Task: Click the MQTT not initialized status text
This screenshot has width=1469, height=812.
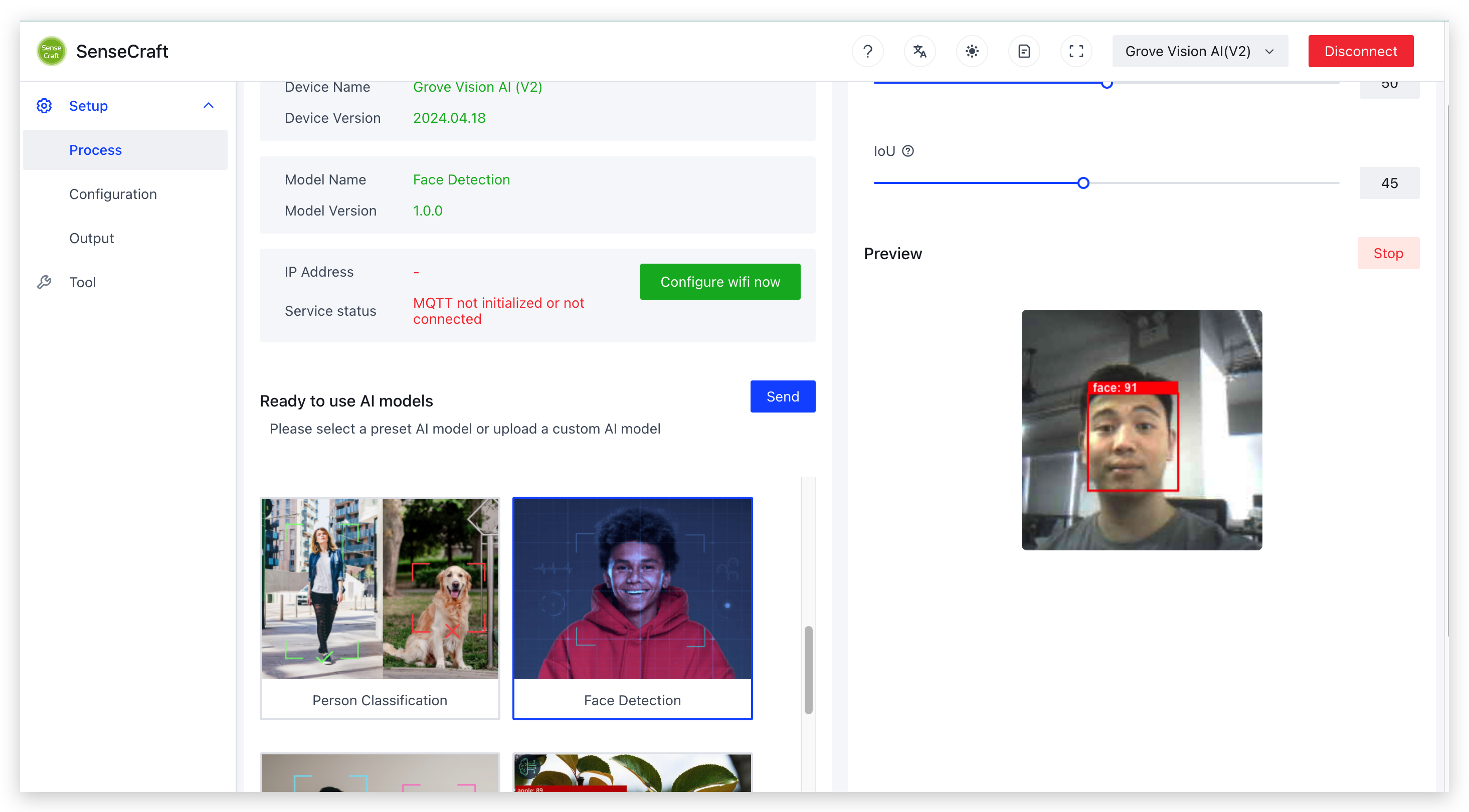Action: coord(498,311)
